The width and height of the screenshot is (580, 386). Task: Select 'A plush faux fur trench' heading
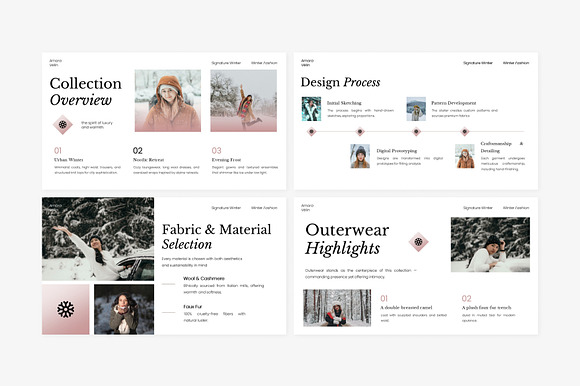[486, 307]
